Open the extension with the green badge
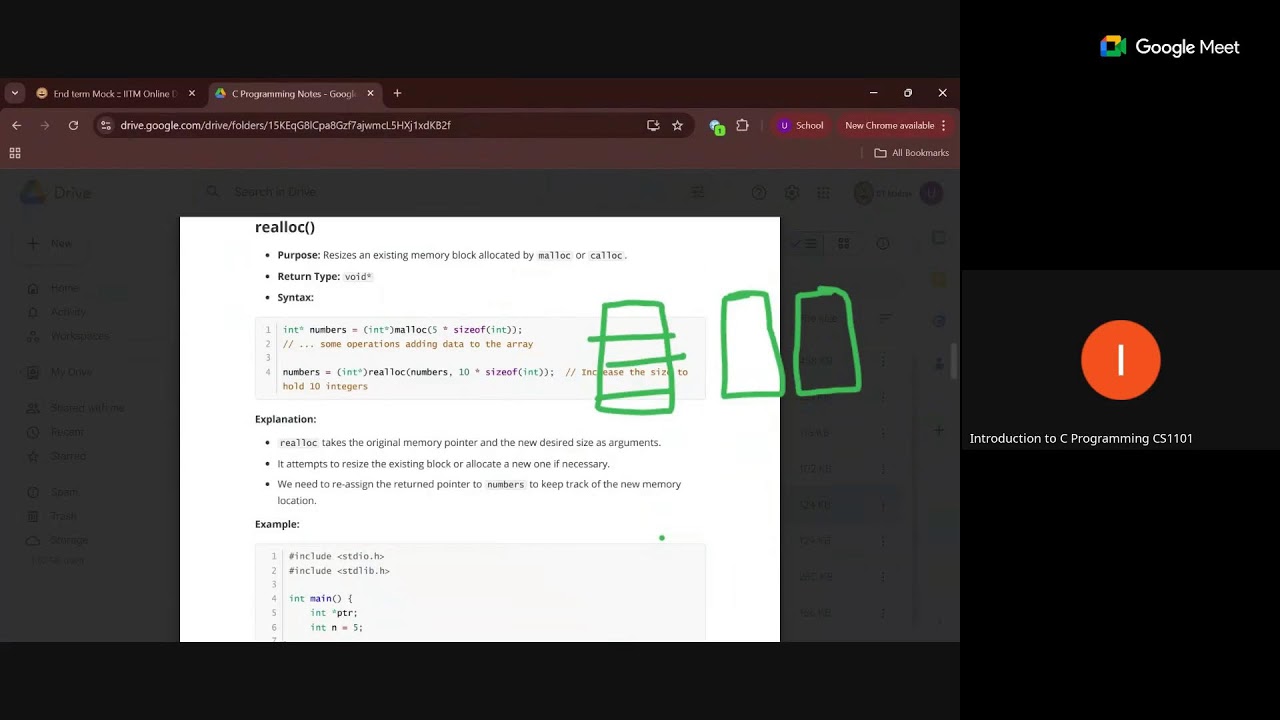Screen dimensions: 1280x720 716,126
